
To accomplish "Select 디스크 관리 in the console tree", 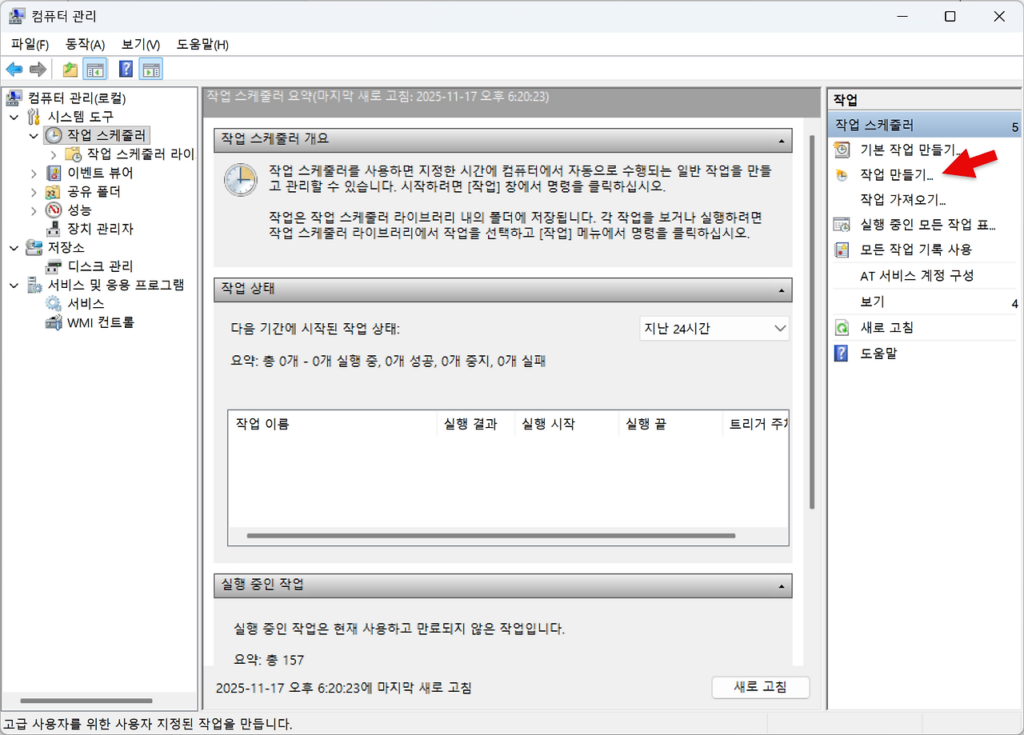I will 100,266.
